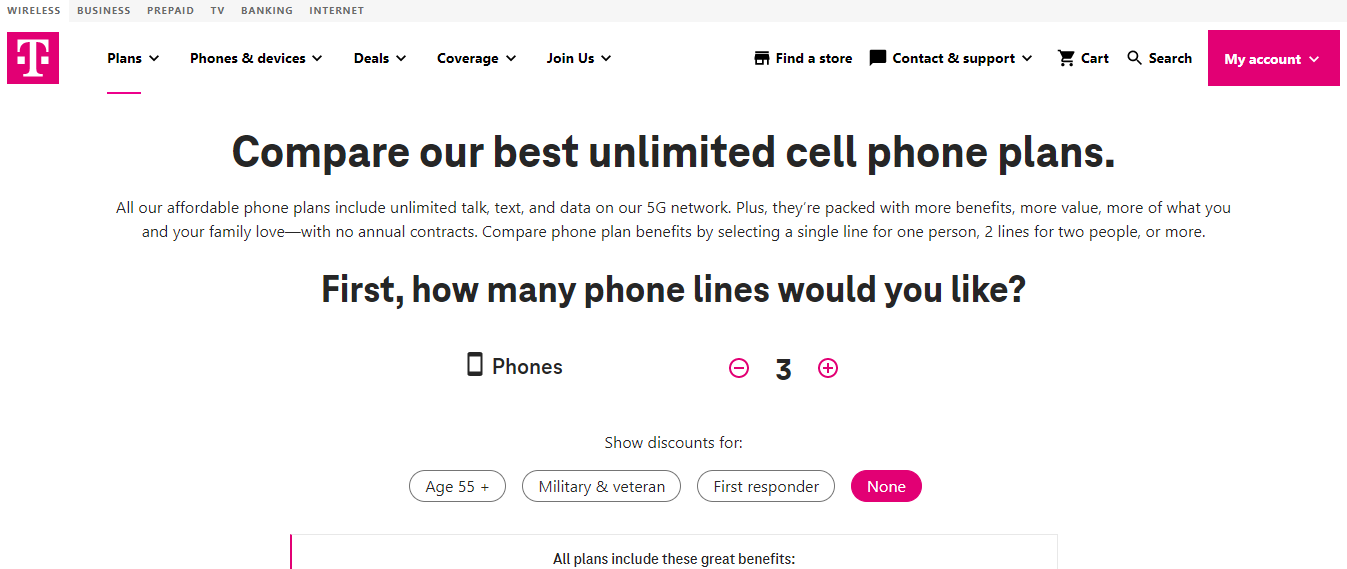Go to the Business link

104,11
